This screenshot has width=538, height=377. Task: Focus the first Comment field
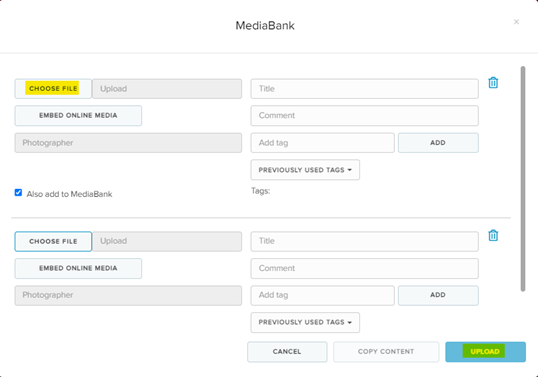pos(364,116)
